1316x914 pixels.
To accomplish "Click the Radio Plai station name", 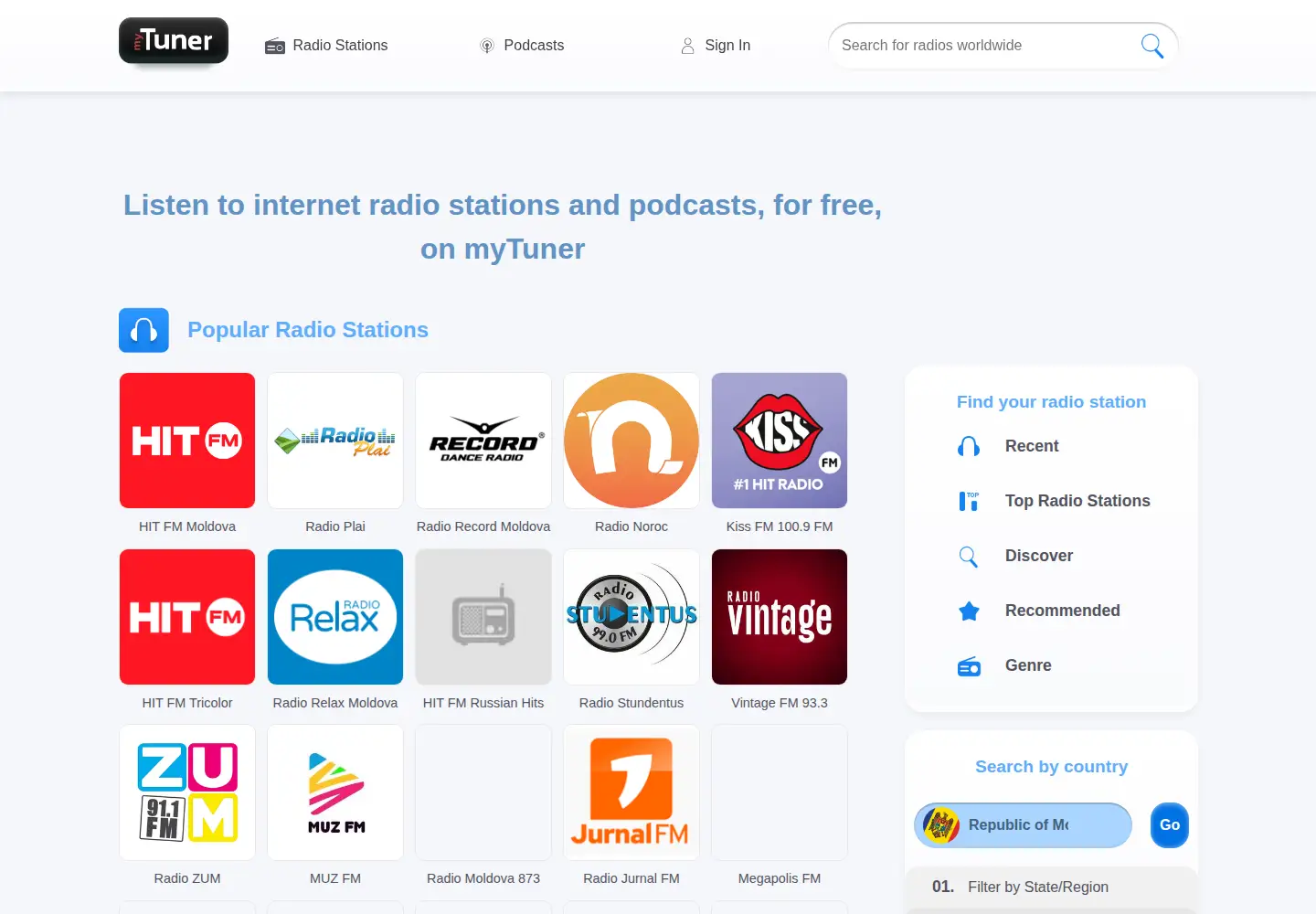I will tap(335, 526).
